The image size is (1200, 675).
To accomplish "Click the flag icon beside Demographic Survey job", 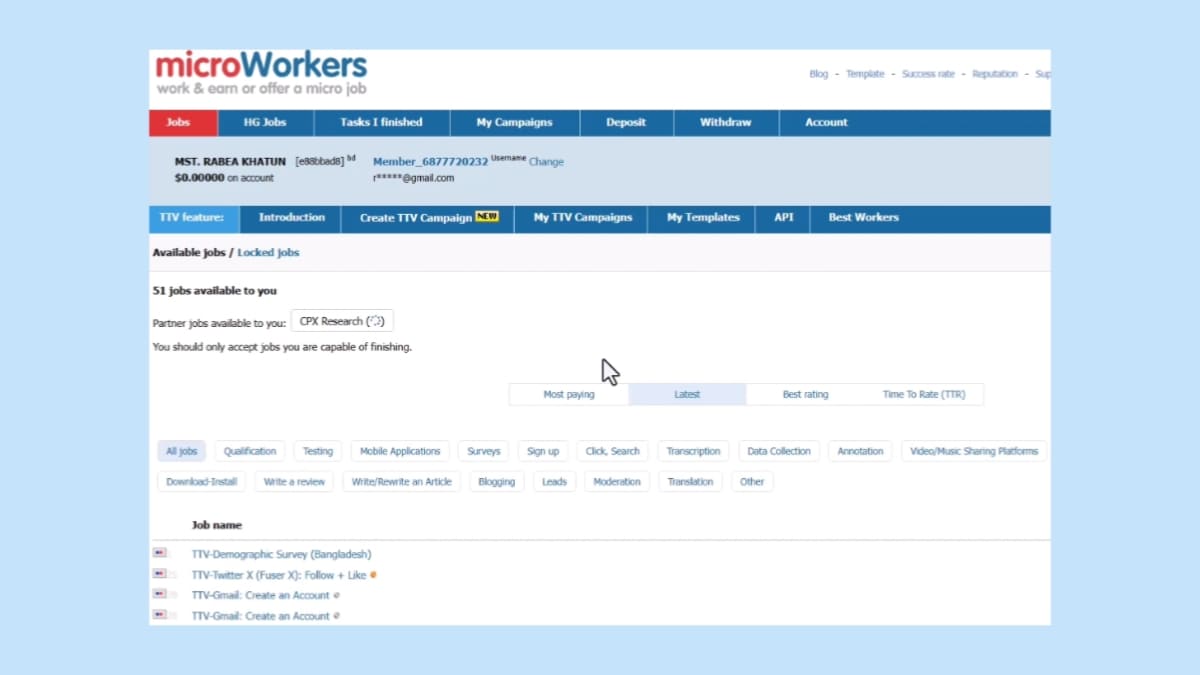I will pos(160,553).
